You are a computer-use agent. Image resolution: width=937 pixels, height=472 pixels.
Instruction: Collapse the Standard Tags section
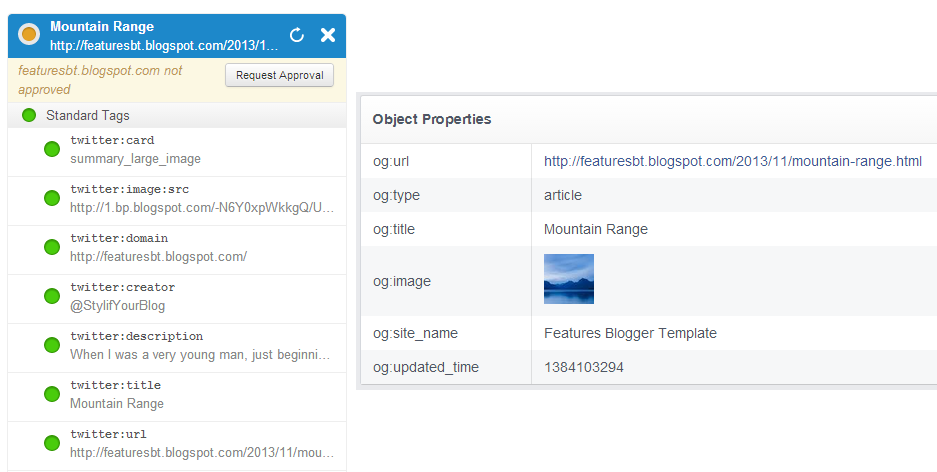(x=88, y=116)
